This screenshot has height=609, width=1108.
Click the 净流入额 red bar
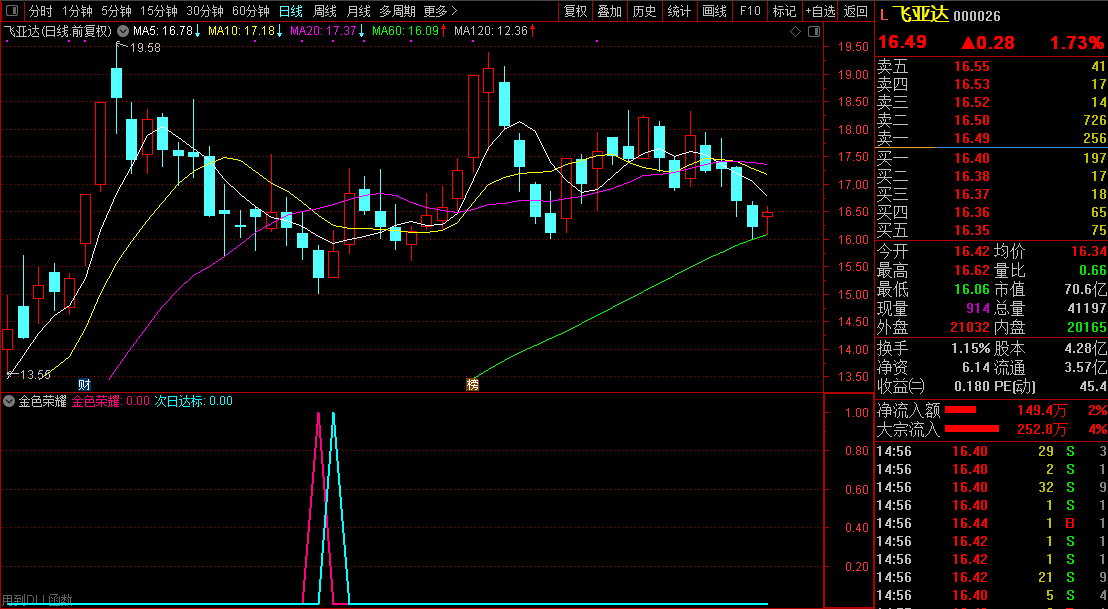pyautogui.click(x=960, y=410)
